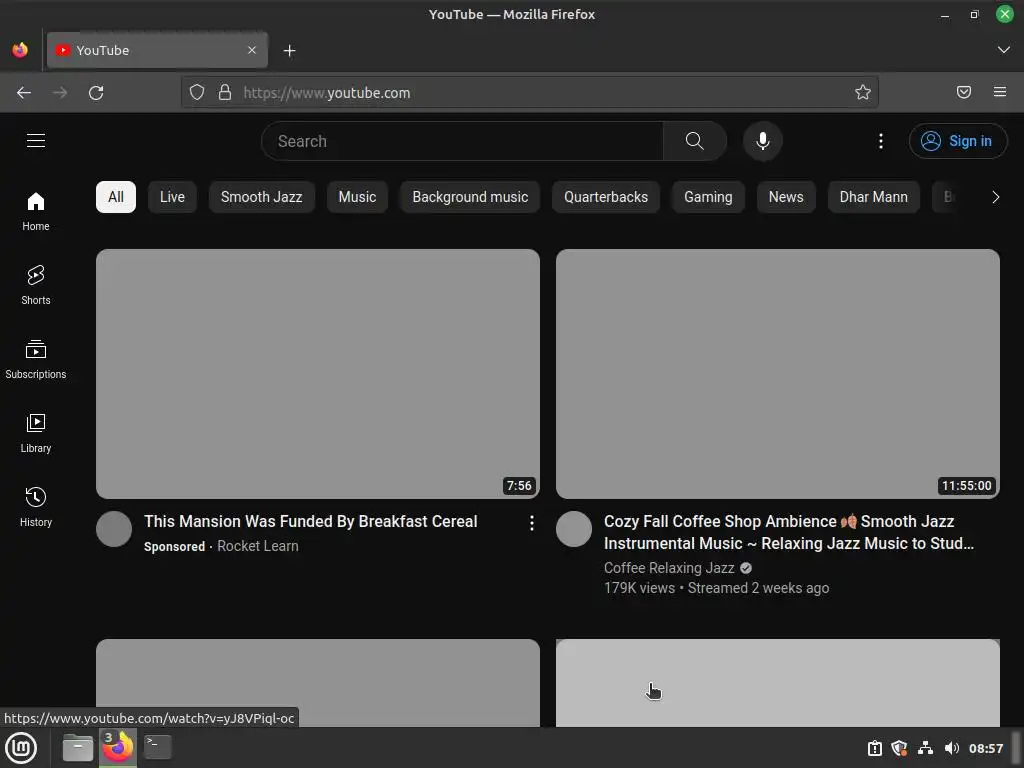Open Shorts from the sidebar
1024x768 pixels.
(x=36, y=285)
